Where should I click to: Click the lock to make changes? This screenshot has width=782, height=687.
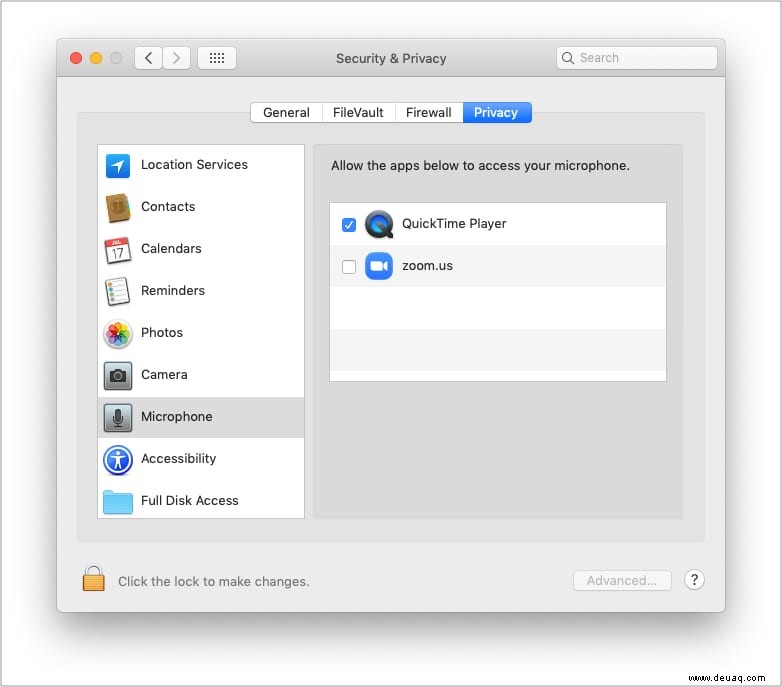(x=94, y=578)
